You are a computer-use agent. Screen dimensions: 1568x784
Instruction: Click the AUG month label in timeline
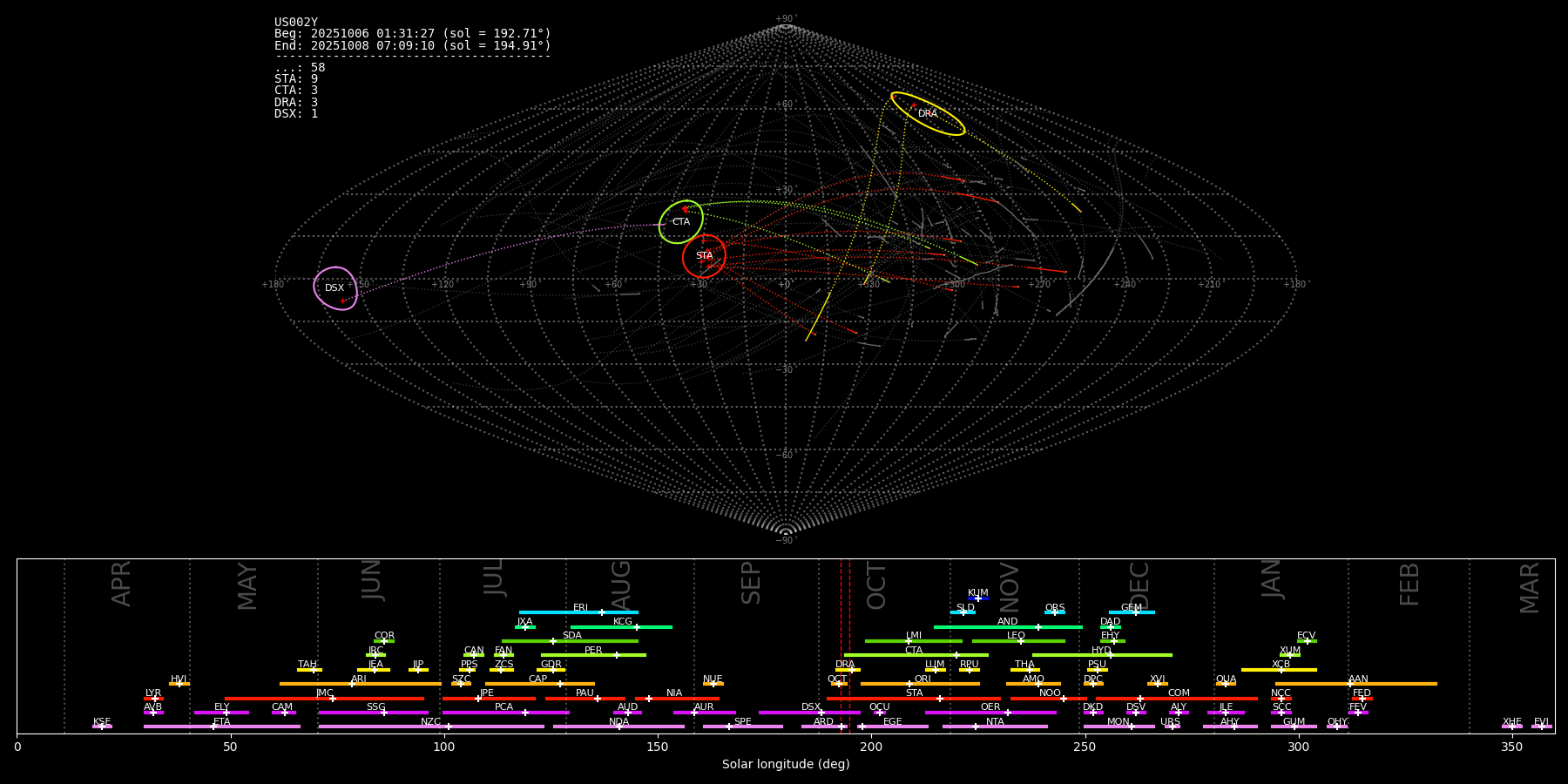coord(621,584)
